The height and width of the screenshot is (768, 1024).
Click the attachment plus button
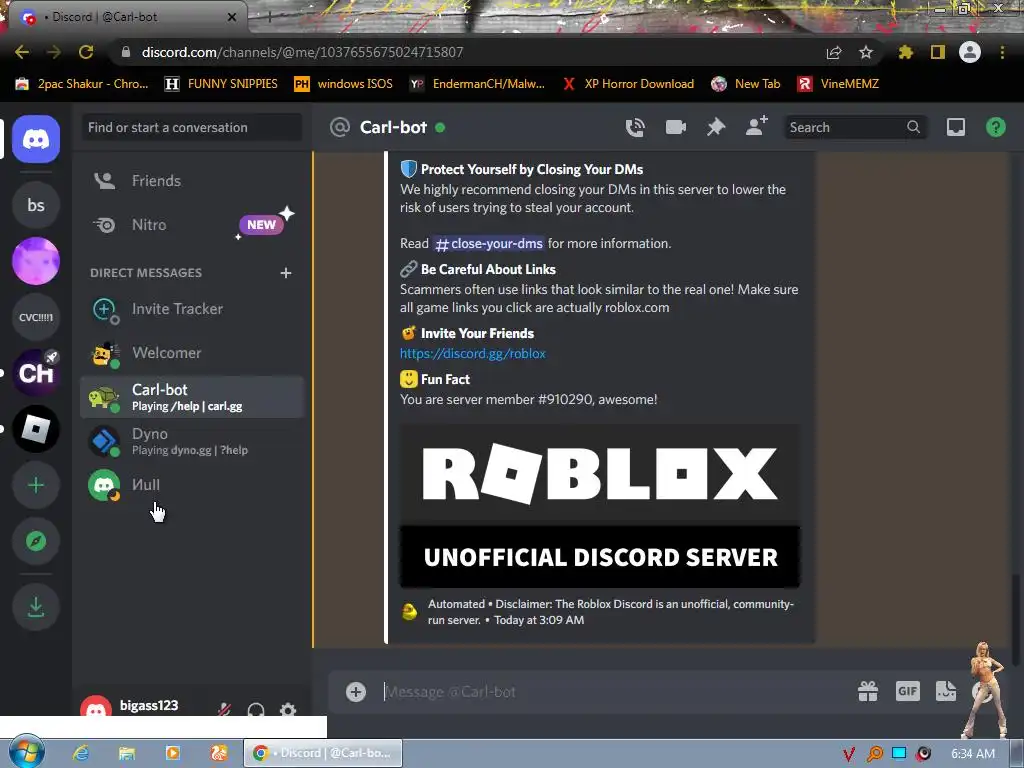pyautogui.click(x=356, y=692)
